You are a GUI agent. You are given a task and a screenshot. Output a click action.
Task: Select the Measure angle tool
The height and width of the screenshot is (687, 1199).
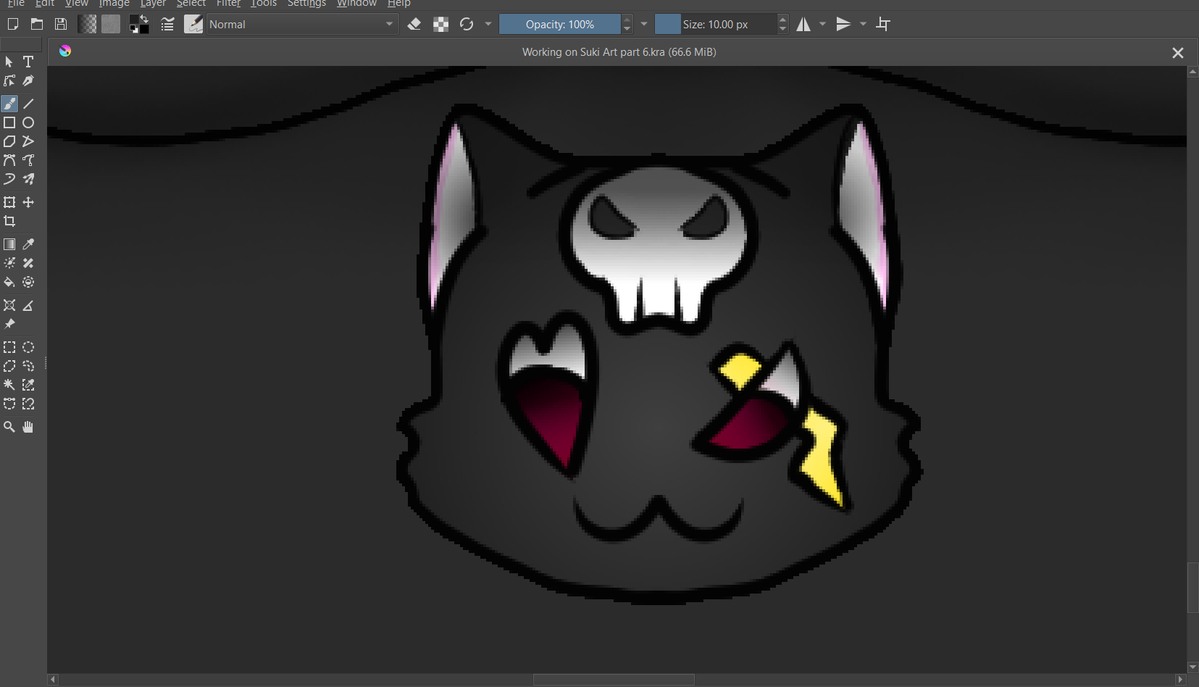[x=28, y=305]
